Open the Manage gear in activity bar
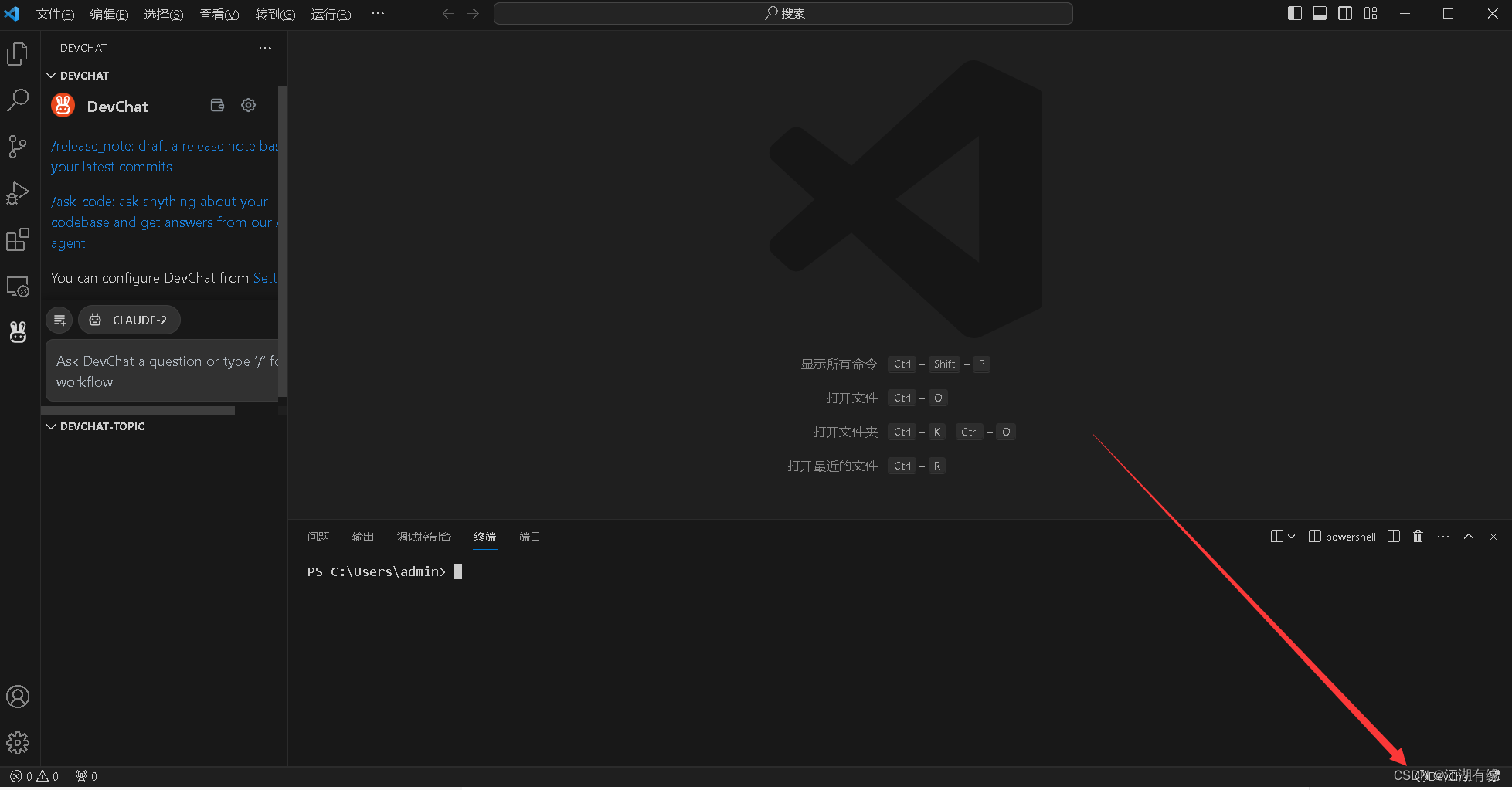This screenshot has height=790, width=1512. click(x=18, y=743)
